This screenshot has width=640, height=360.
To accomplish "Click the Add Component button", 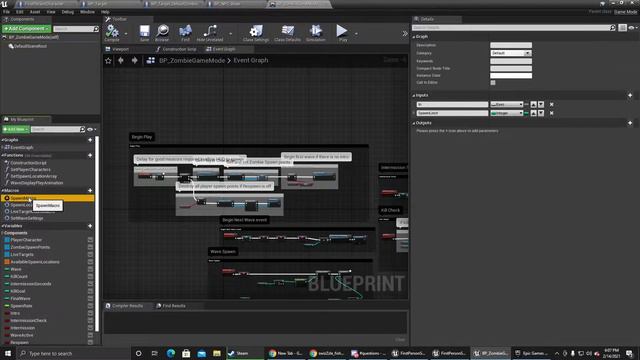I will click(x=26, y=29).
